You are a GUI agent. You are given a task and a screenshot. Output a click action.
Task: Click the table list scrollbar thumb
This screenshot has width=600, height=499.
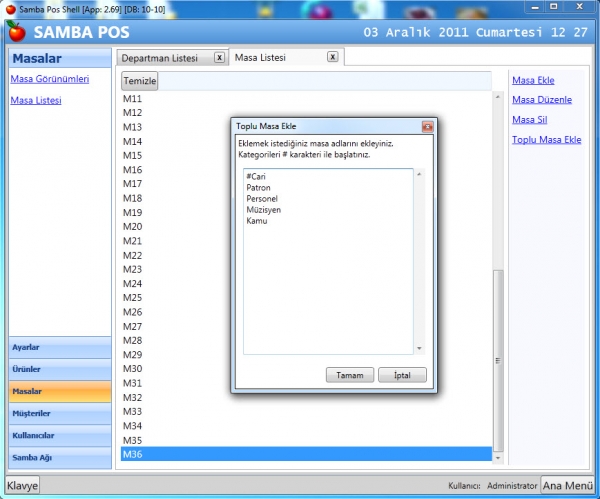[498, 361]
